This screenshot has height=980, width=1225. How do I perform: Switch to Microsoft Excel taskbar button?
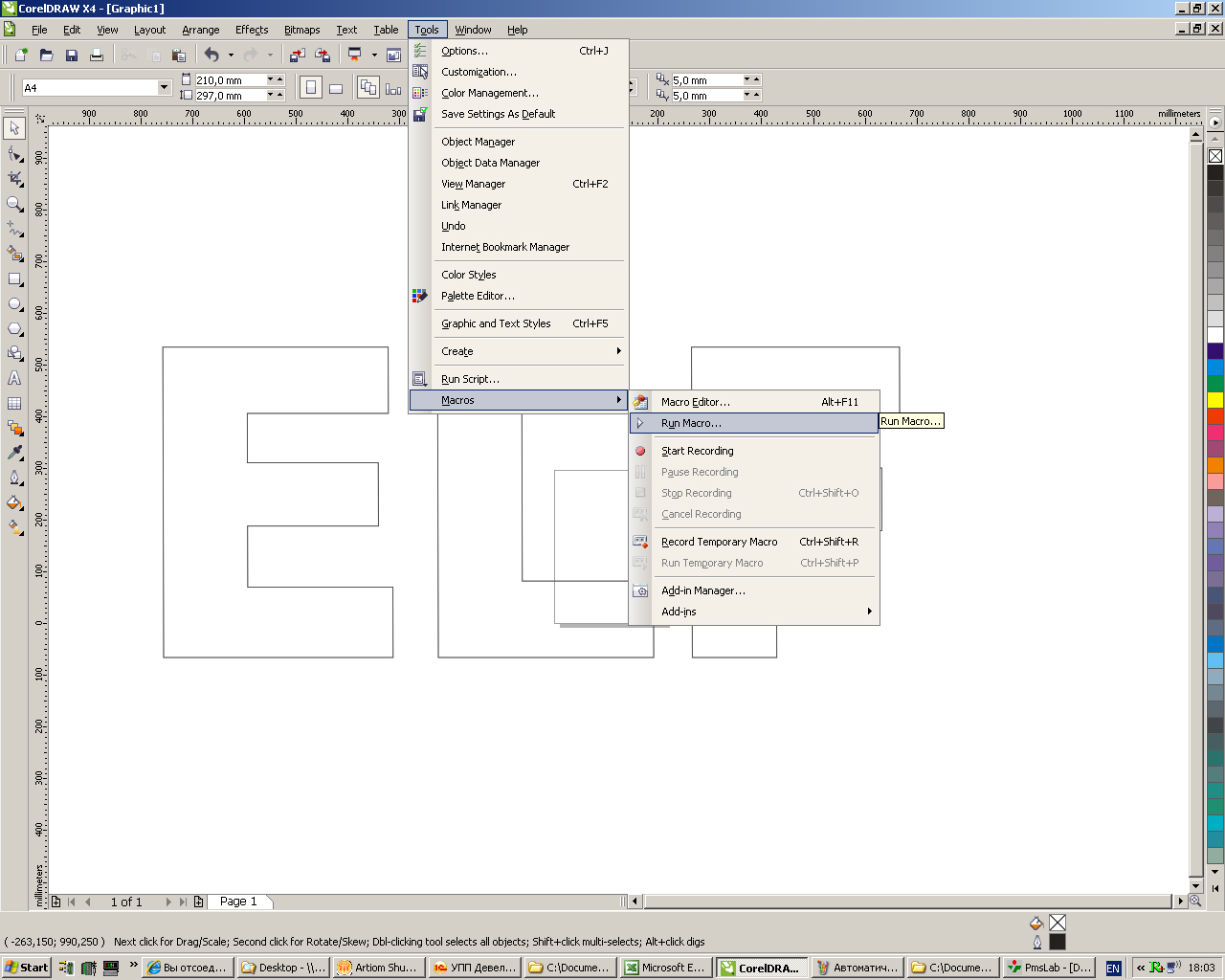665,968
